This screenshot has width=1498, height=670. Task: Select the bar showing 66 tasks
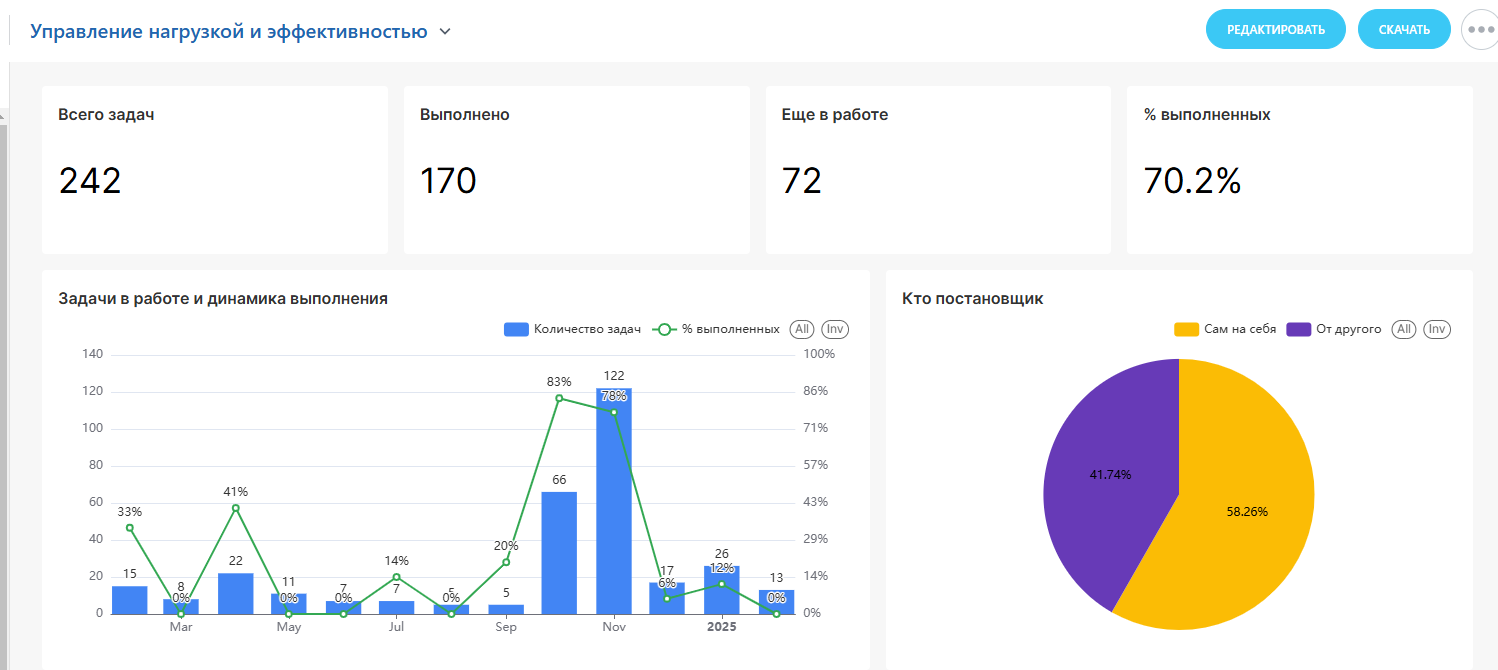click(559, 552)
